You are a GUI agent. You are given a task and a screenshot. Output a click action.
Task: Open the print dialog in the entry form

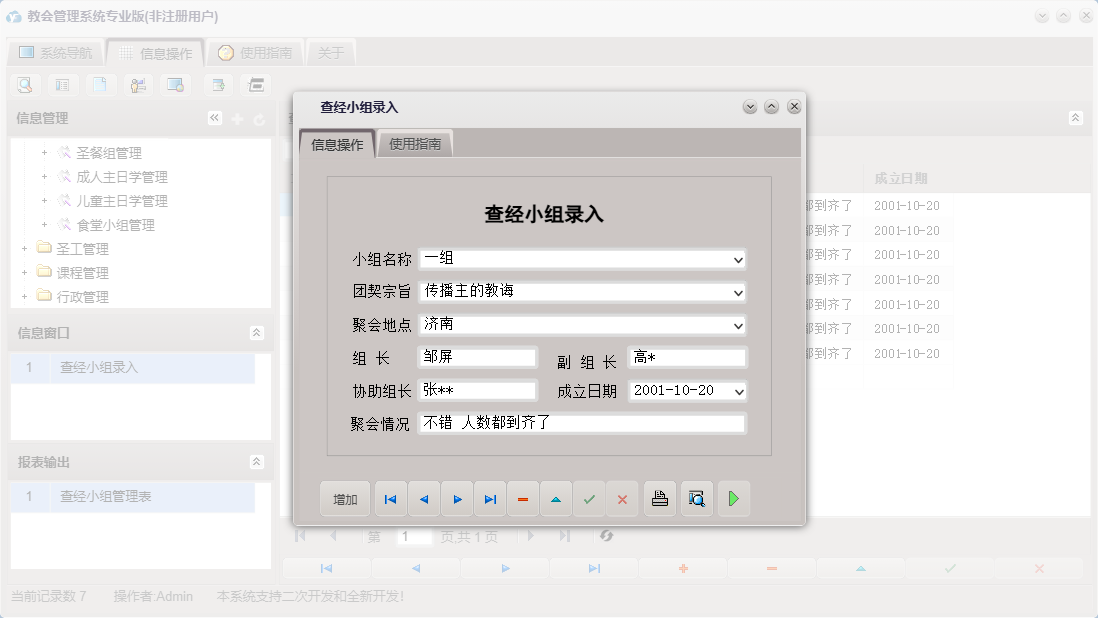659,498
